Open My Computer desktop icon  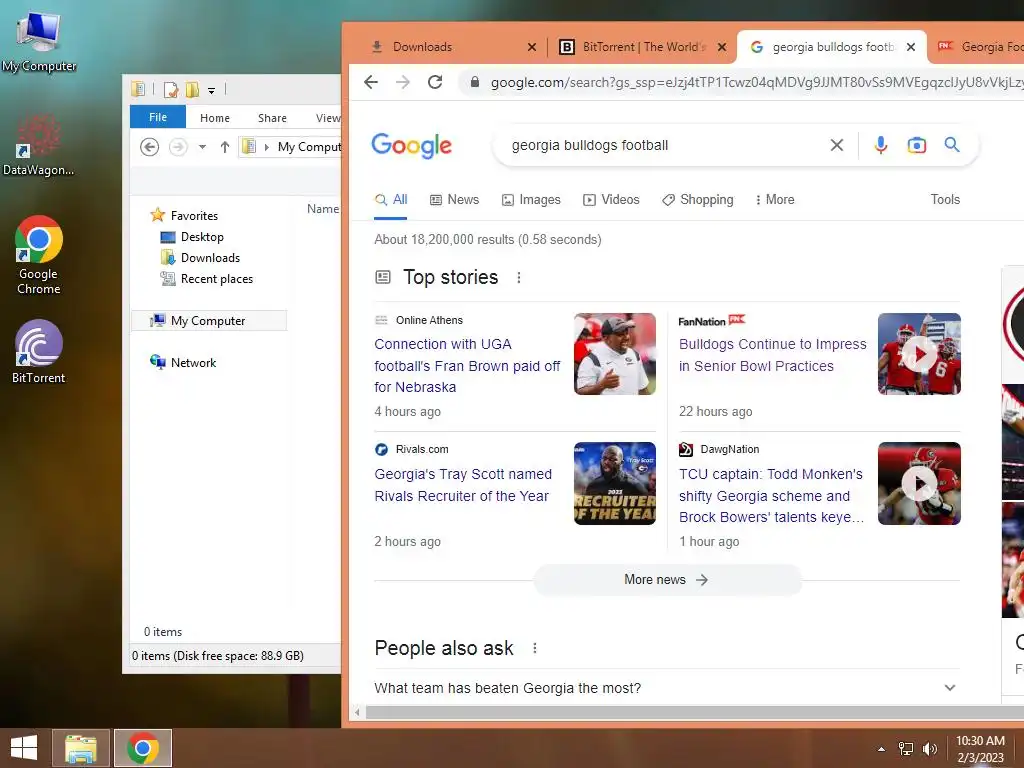pos(39,42)
